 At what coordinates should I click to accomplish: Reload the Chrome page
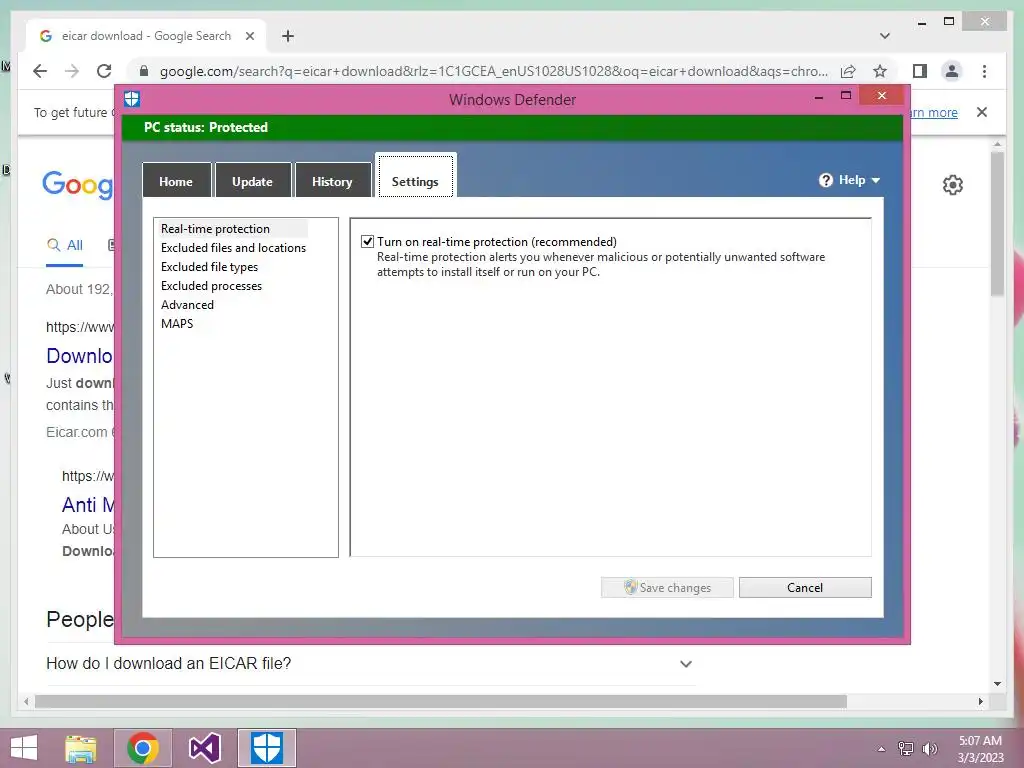click(104, 71)
